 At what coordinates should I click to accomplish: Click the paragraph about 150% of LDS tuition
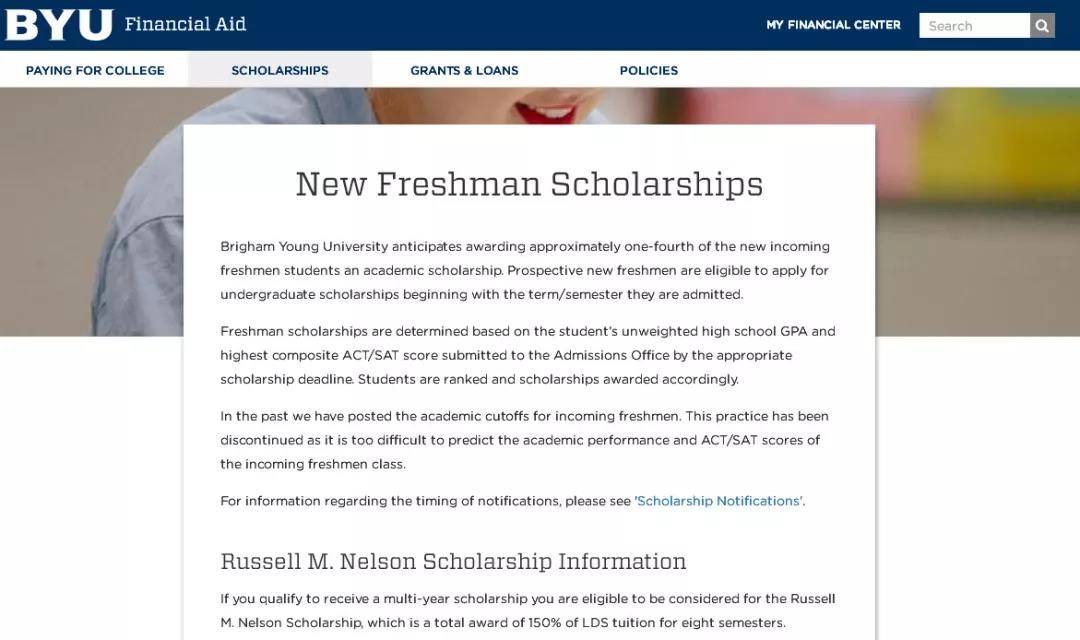(x=529, y=610)
